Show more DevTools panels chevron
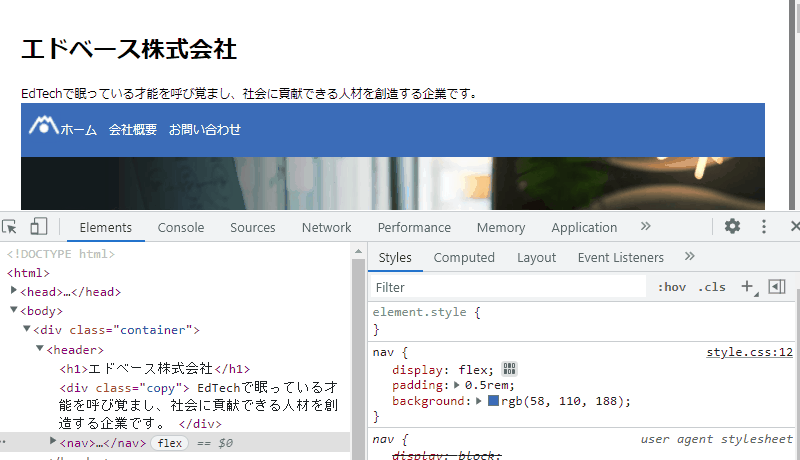The width and height of the screenshot is (800, 460). click(x=645, y=226)
